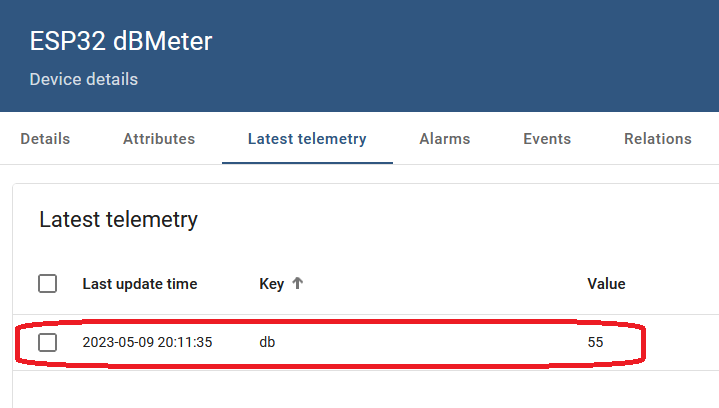Select the Latest telemetry tab
This screenshot has height=408, width=719.
[307, 139]
